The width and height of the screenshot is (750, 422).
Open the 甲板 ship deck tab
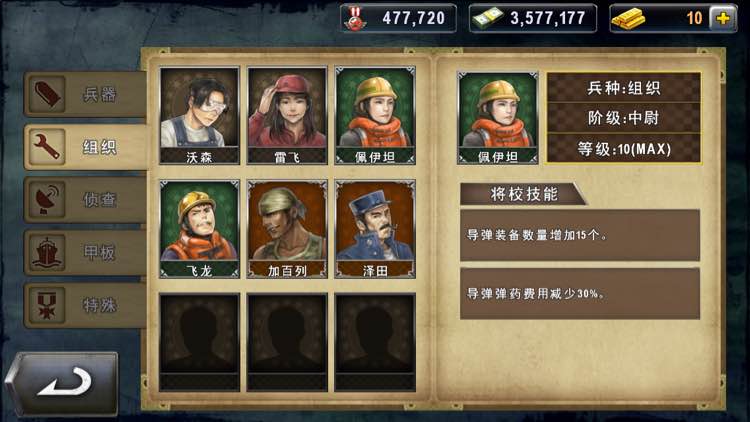pos(85,252)
